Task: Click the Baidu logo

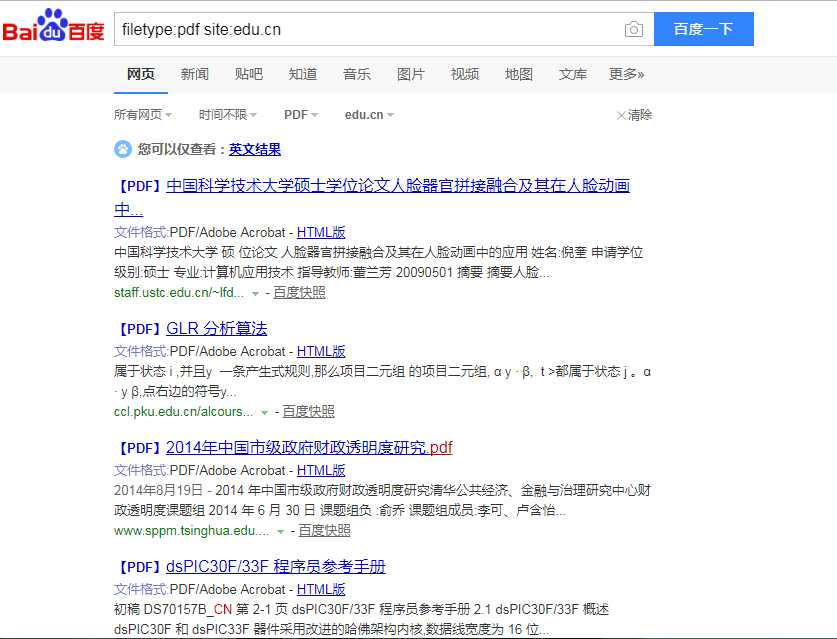Action: pyautogui.click(x=53, y=26)
